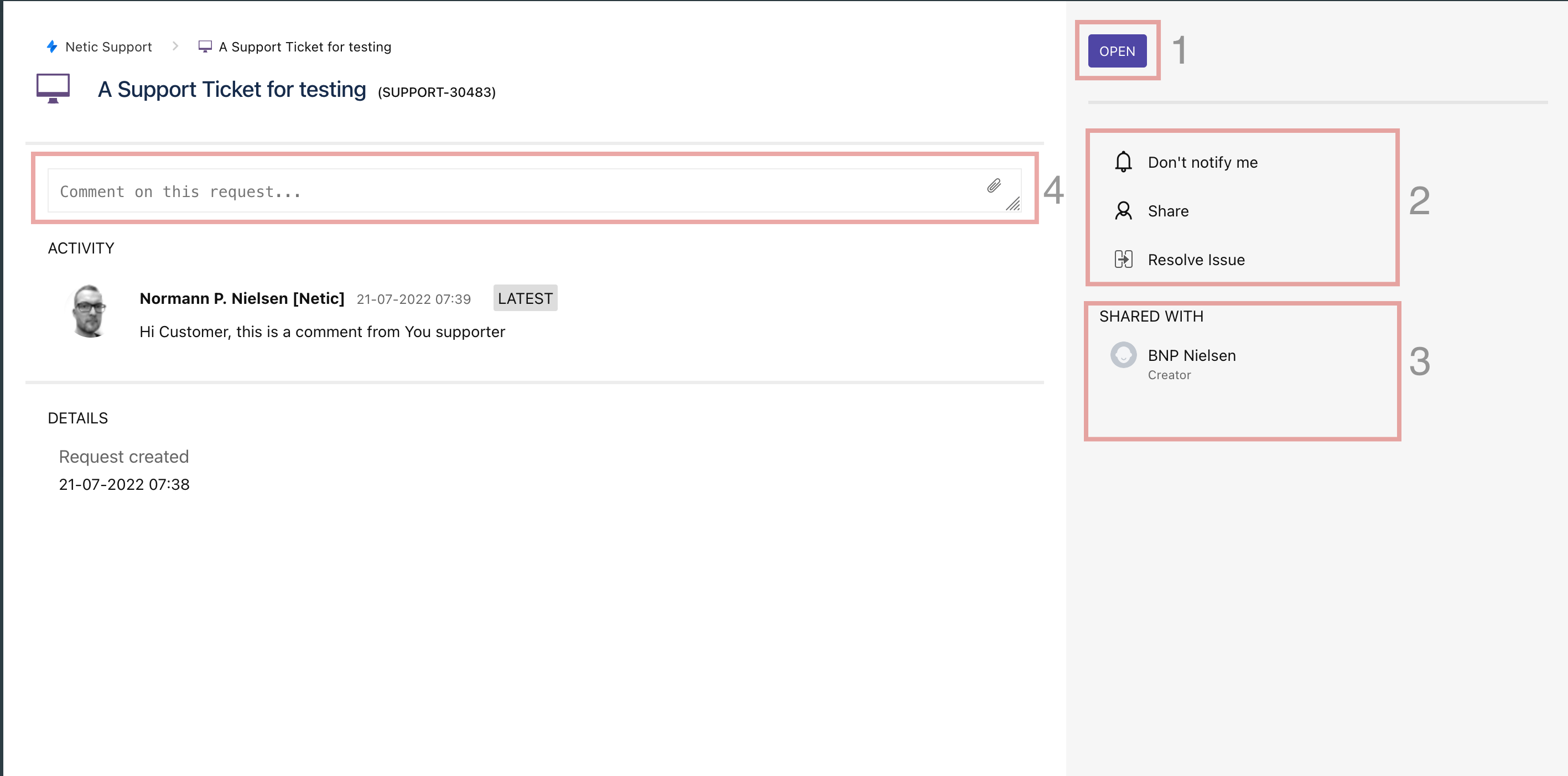
Task: Click the comment box resize handle
Action: tap(1013, 204)
